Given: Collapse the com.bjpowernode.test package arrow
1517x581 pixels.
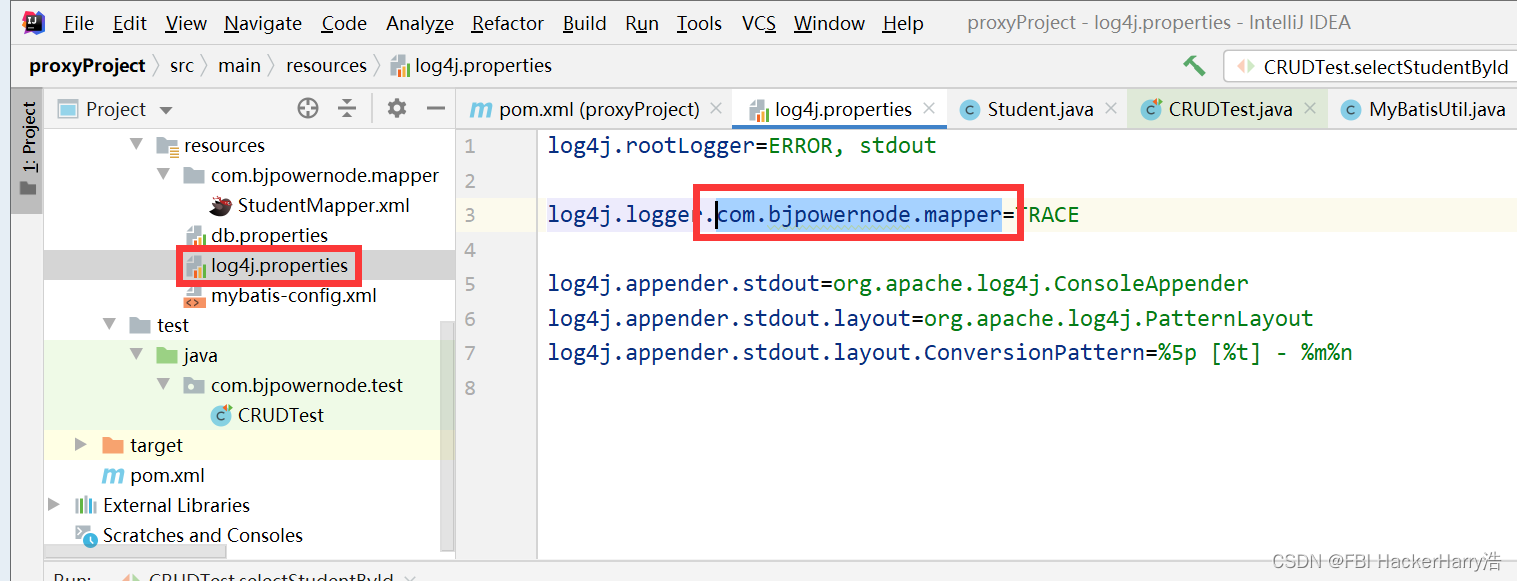Looking at the screenshot, I should click(164, 385).
